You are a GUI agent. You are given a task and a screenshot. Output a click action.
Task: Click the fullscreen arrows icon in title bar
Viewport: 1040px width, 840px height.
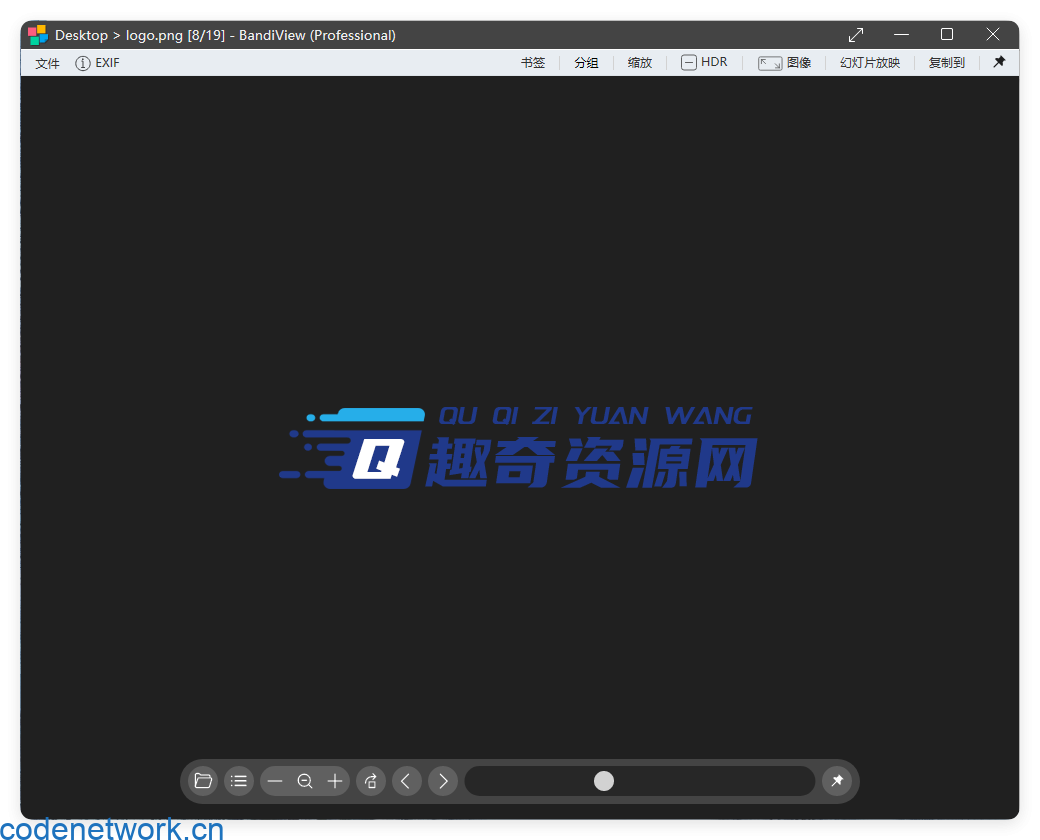click(856, 34)
